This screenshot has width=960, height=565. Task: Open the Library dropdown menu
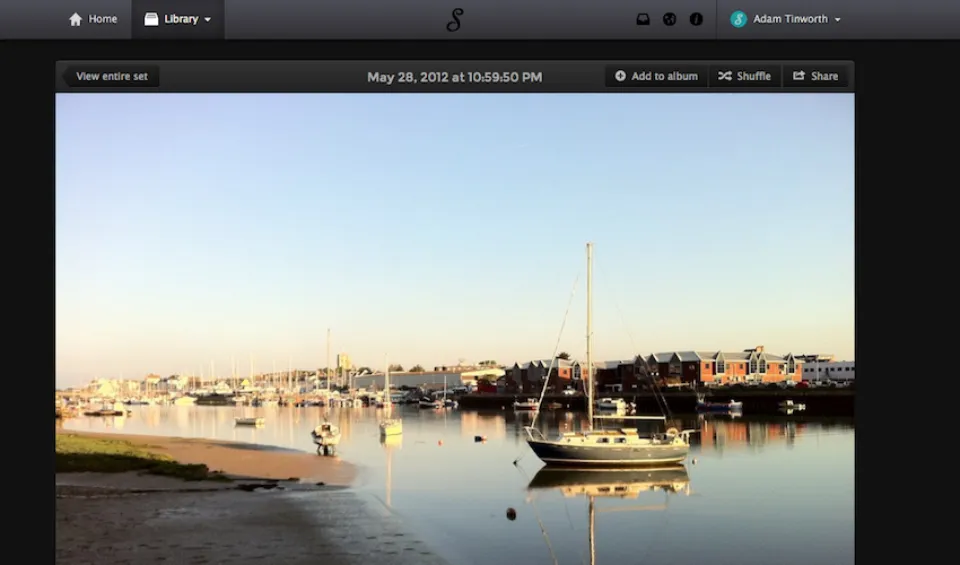point(178,19)
